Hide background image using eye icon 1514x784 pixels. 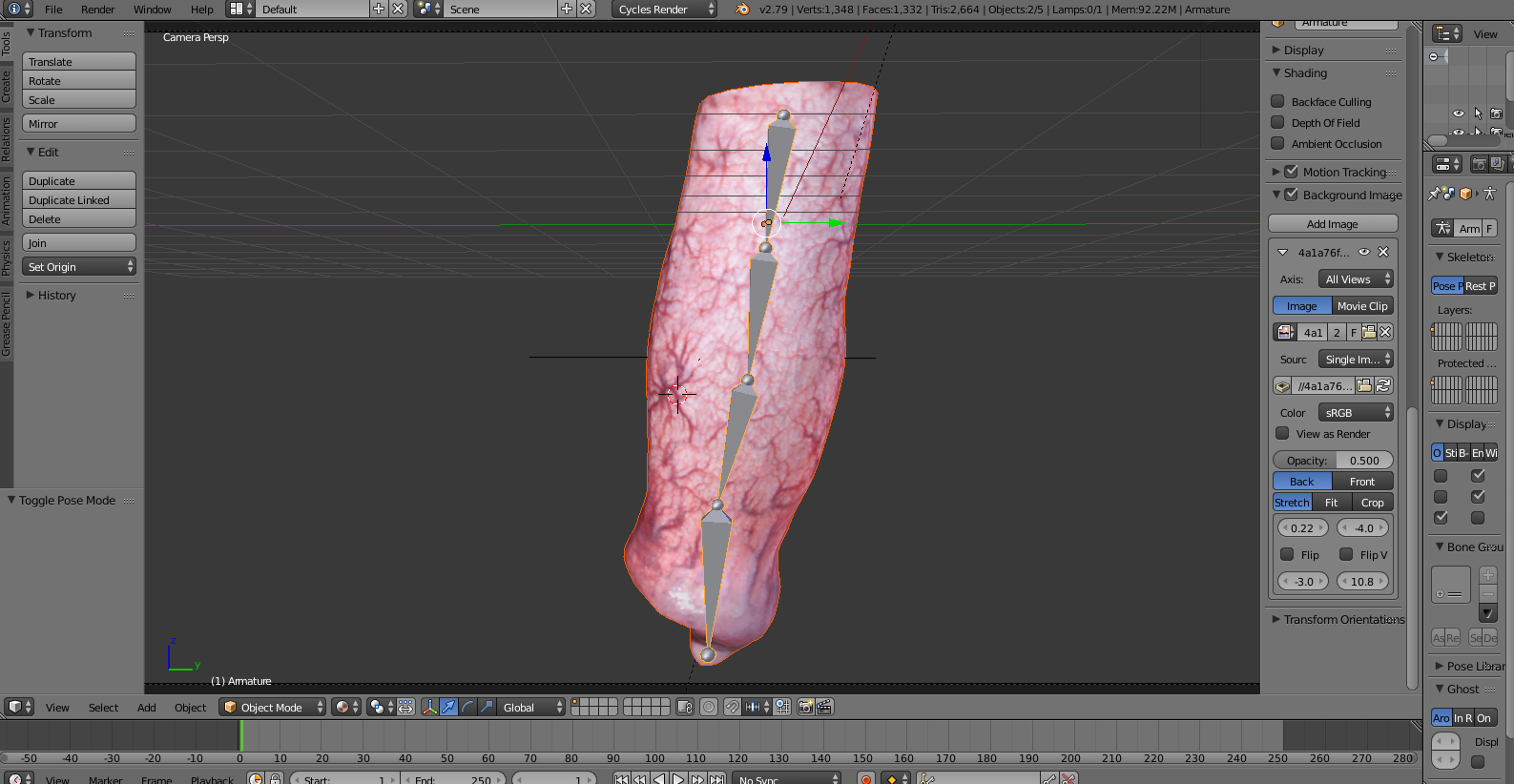1364,253
